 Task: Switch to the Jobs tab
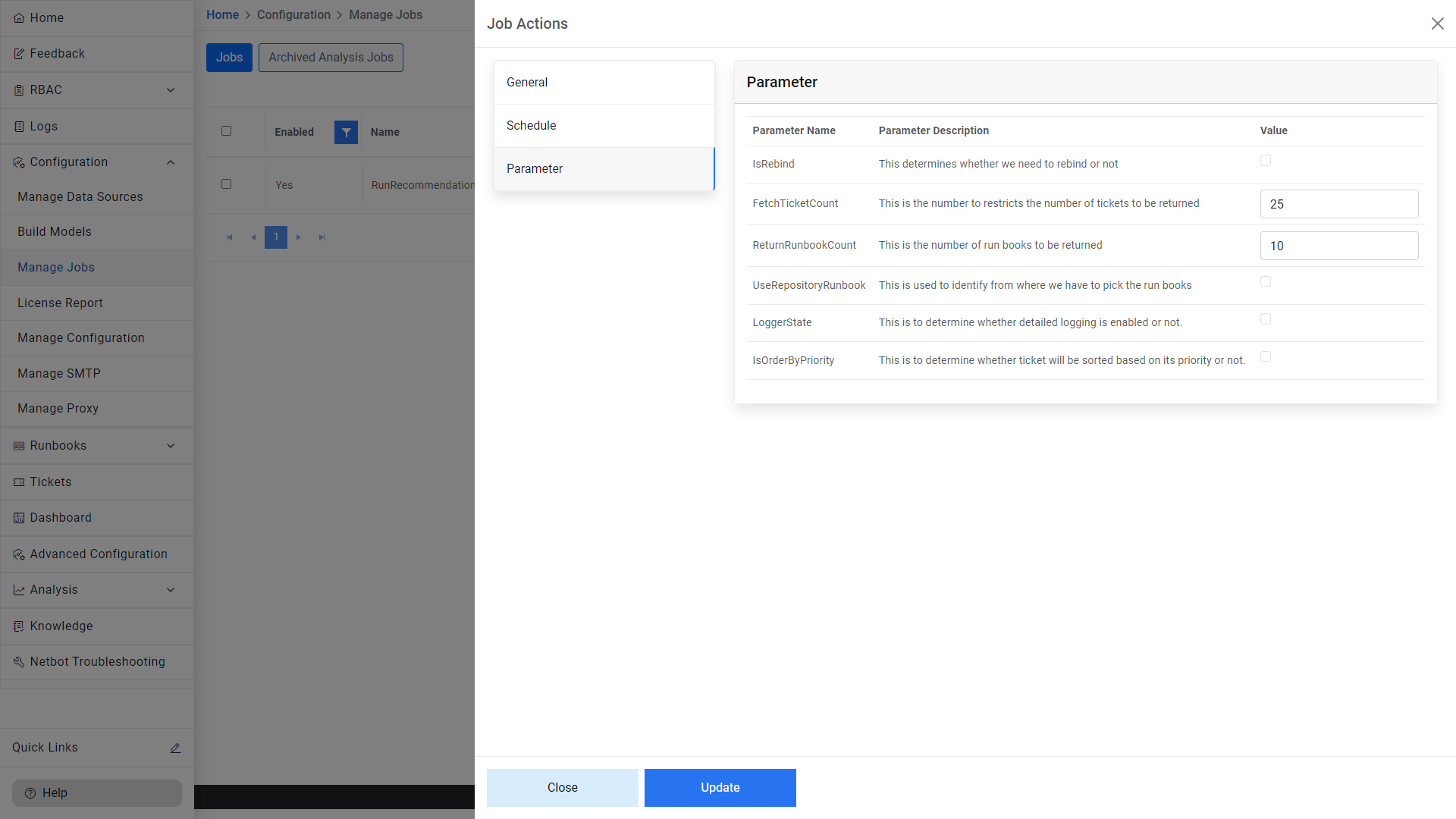tap(229, 58)
